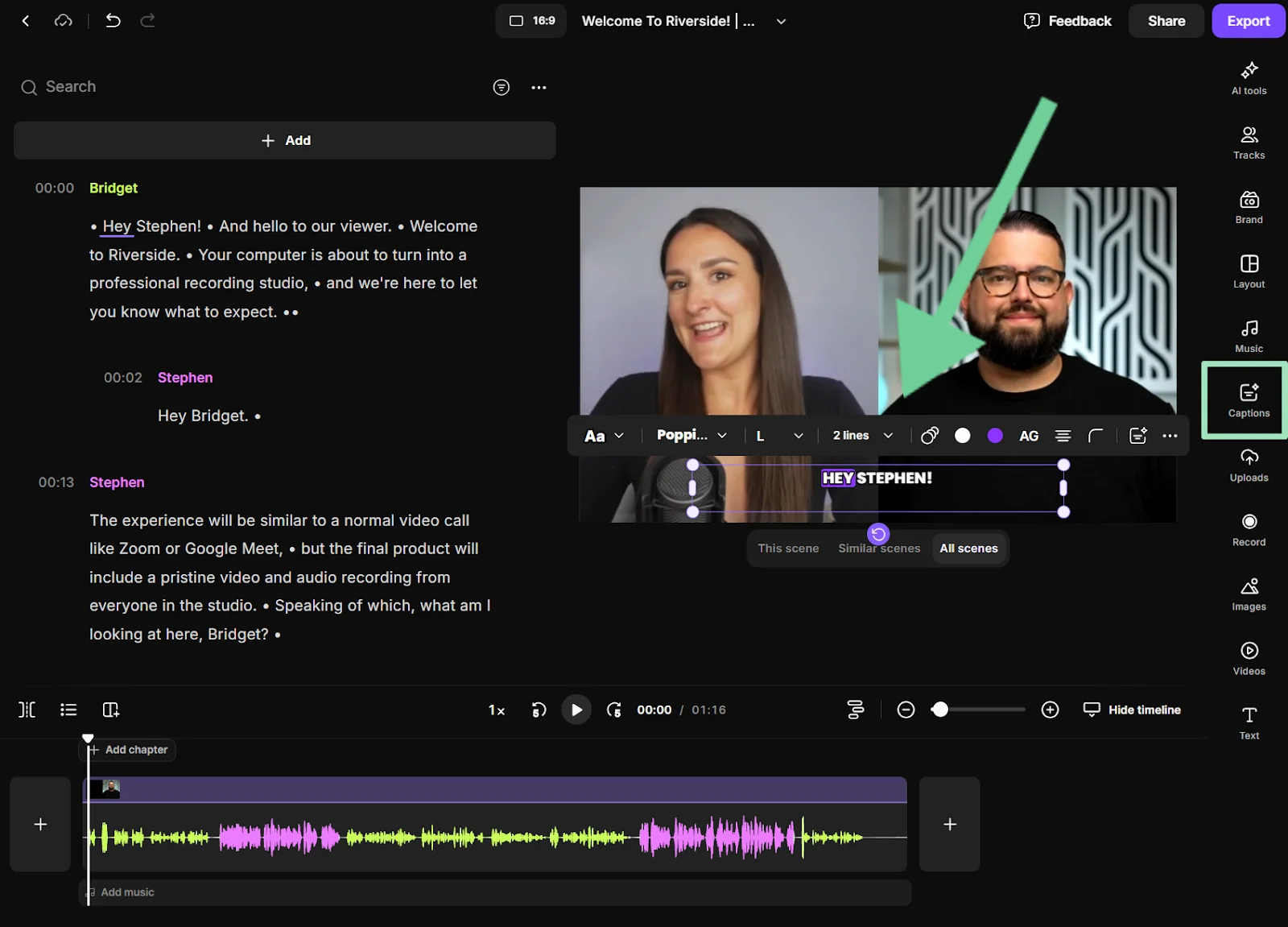This screenshot has height=927, width=1288.
Task: Open the chapters list icon
Action: tap(68, 710)
